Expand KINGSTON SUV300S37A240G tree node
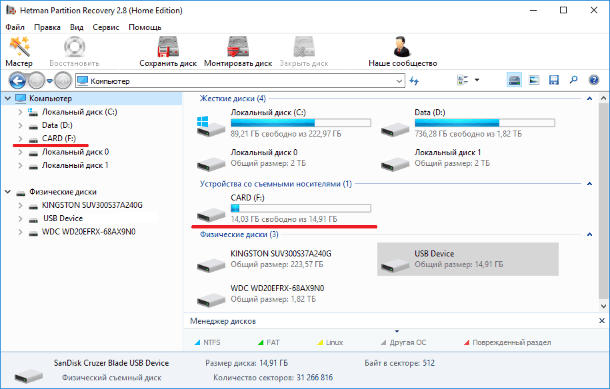610x389 pixels. pyautogui.click(x=20, y=205)
